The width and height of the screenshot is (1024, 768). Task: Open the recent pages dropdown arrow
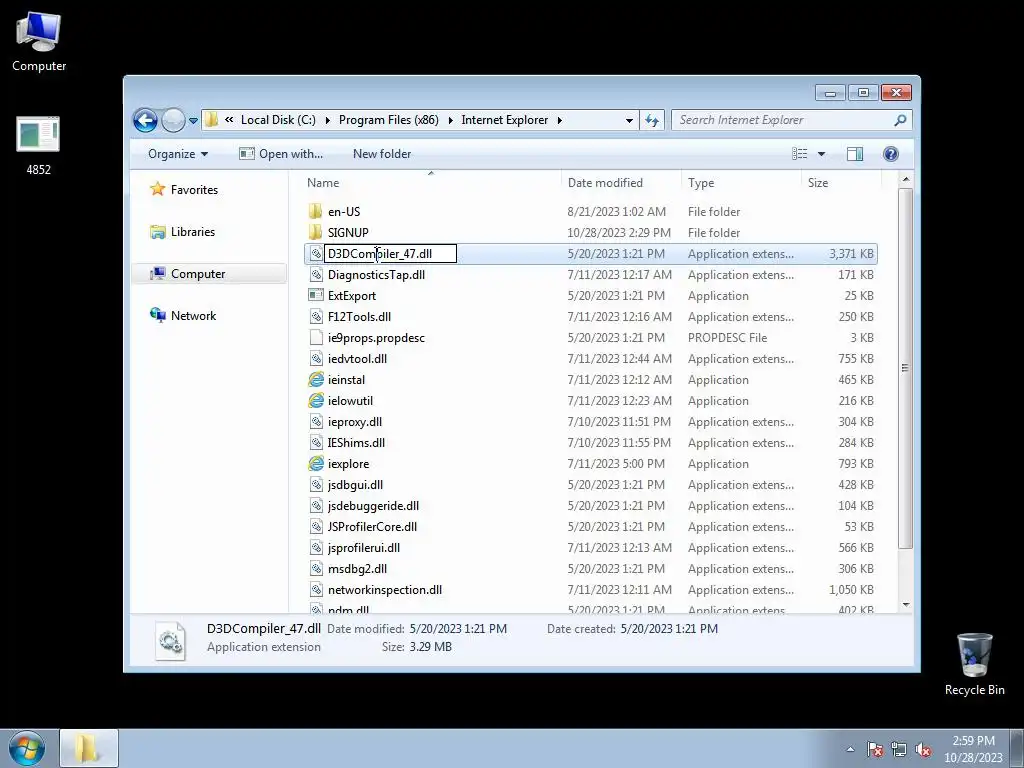coord(193,121)
